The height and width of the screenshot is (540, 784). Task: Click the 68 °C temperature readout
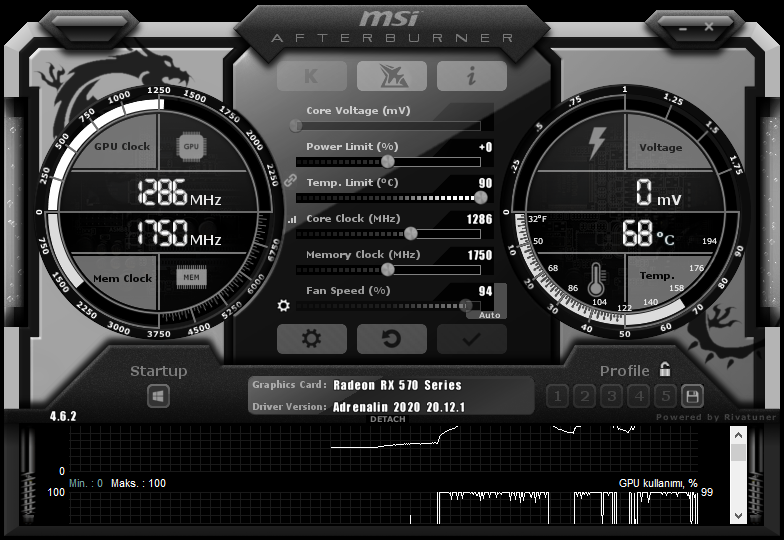click(x=648, y=234)
